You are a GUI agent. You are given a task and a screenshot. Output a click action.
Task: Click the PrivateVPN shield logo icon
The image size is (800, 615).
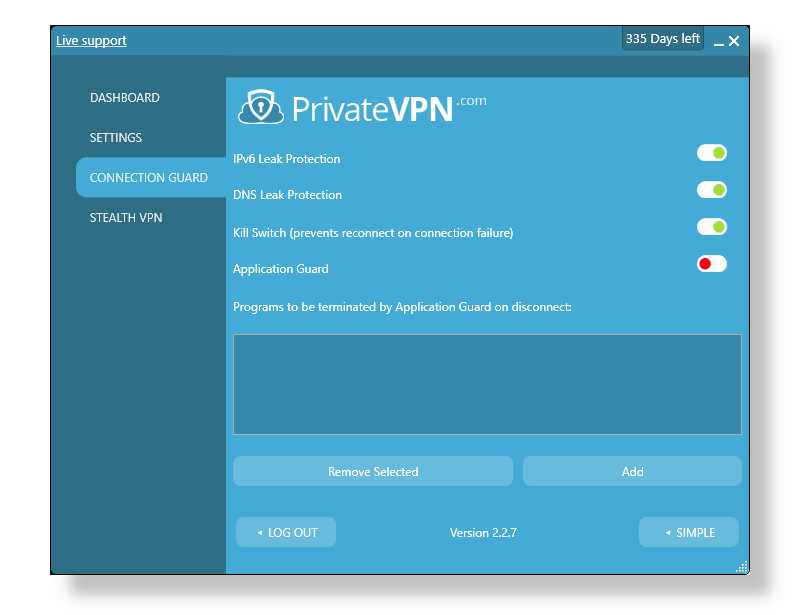[262, 104]
